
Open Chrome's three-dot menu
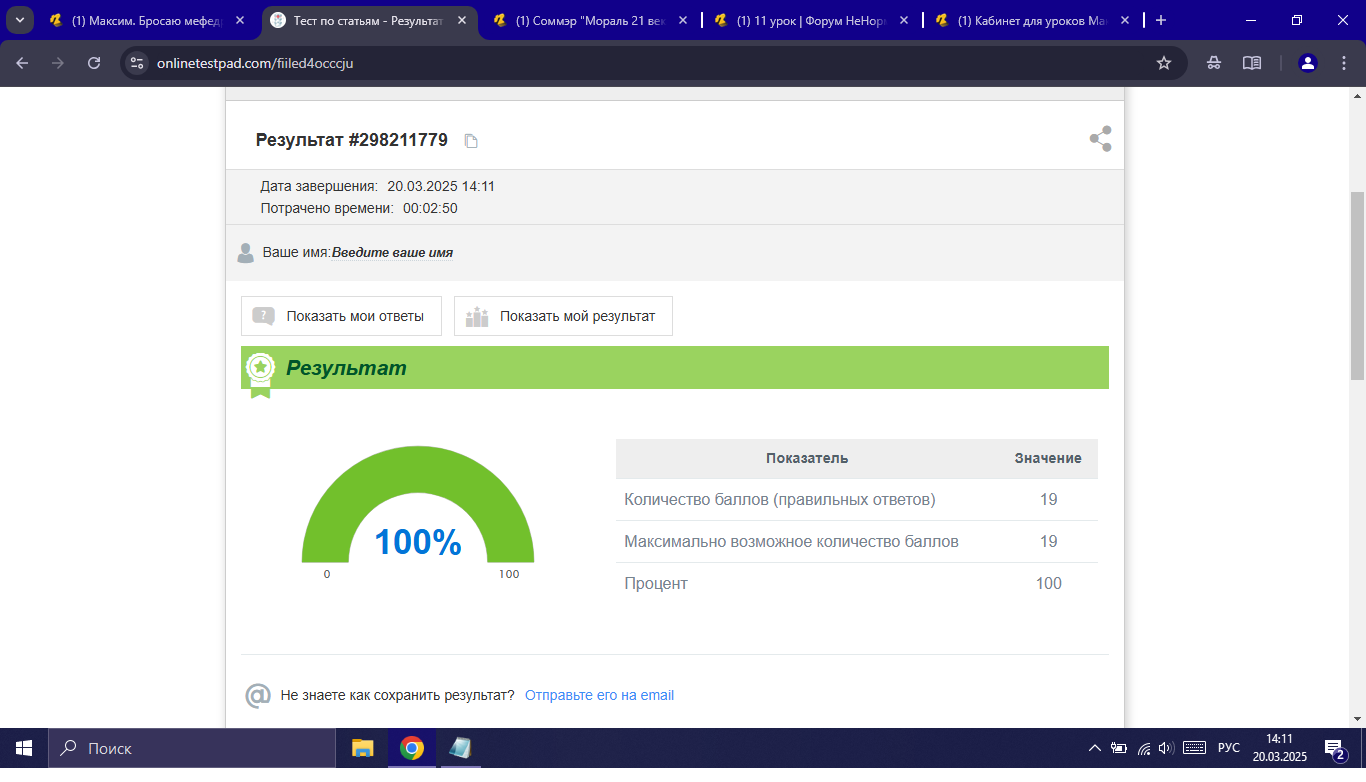[x=1341, y=63]
